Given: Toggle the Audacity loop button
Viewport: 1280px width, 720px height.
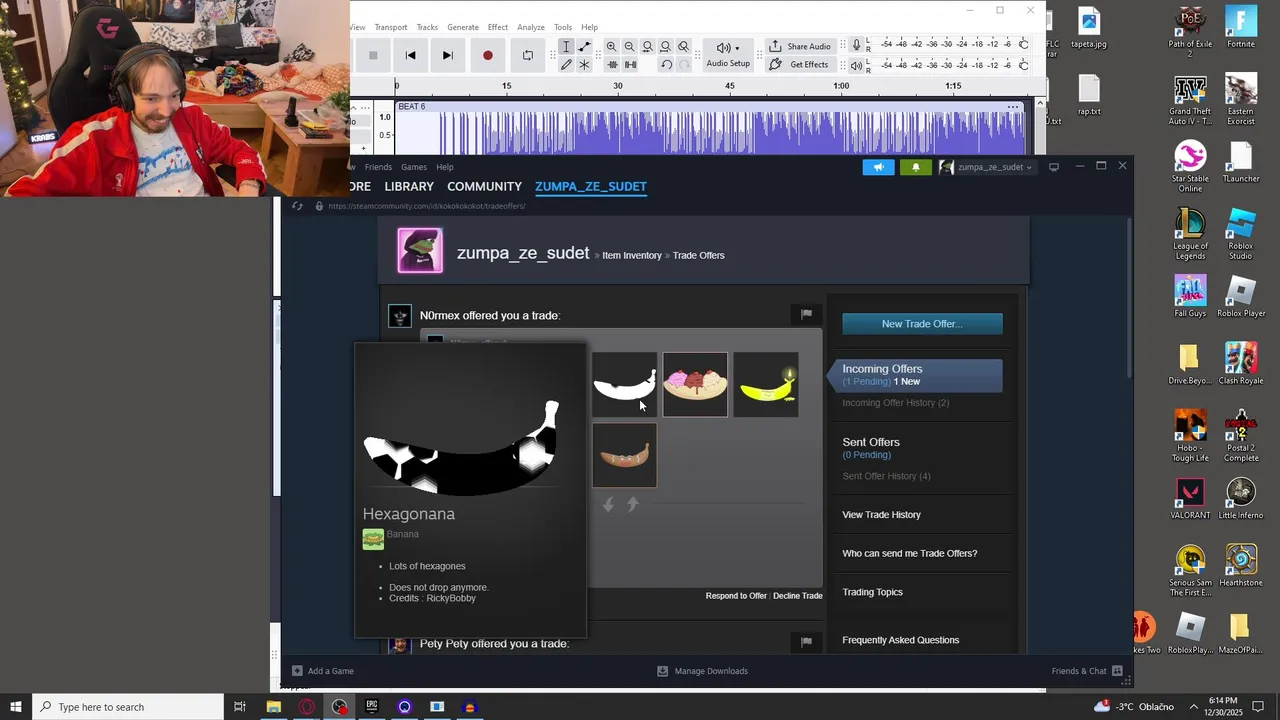Looking at the screenshot, I should coord(528,55).
